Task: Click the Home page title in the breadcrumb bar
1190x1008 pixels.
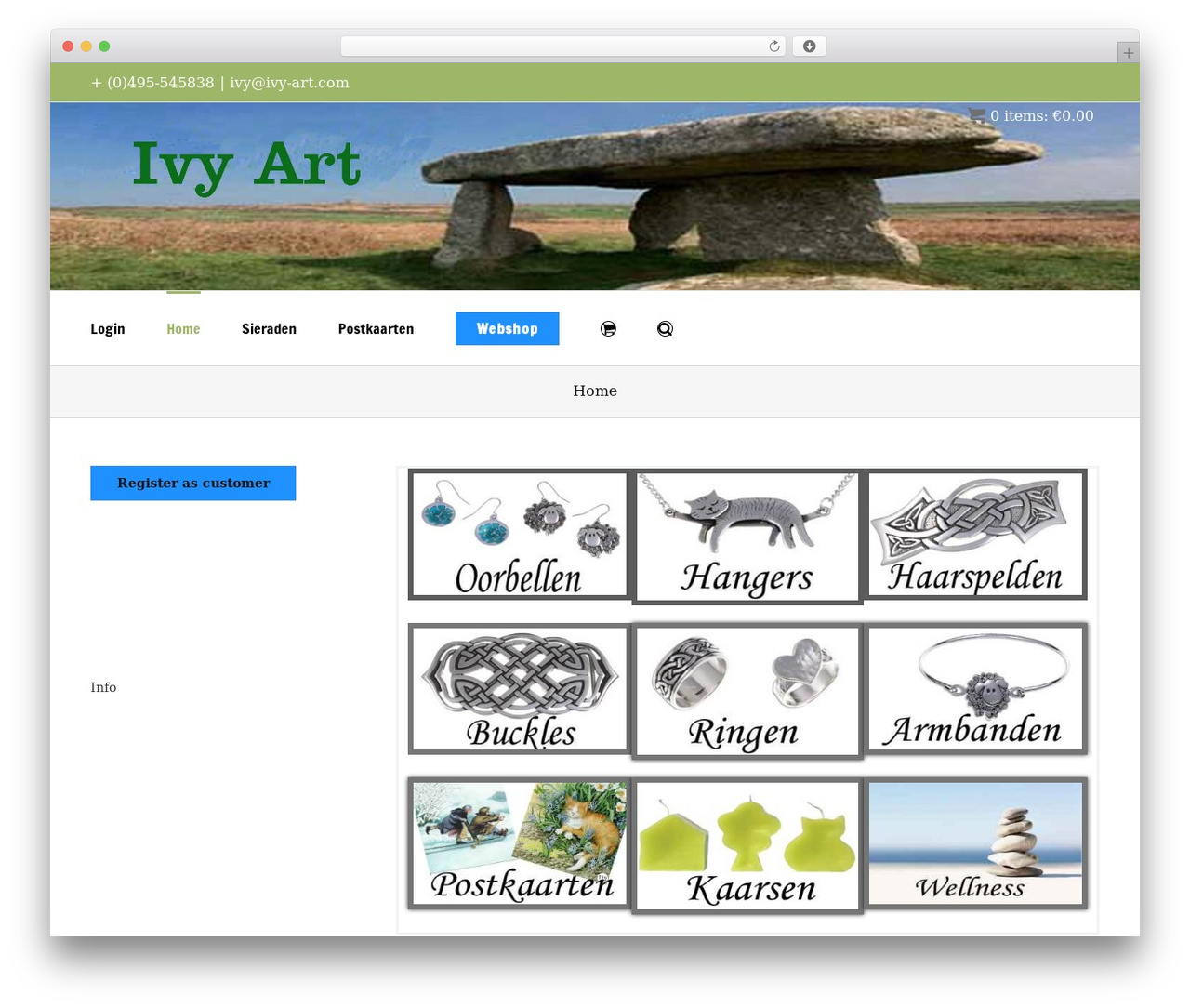Action: [595, 391]
